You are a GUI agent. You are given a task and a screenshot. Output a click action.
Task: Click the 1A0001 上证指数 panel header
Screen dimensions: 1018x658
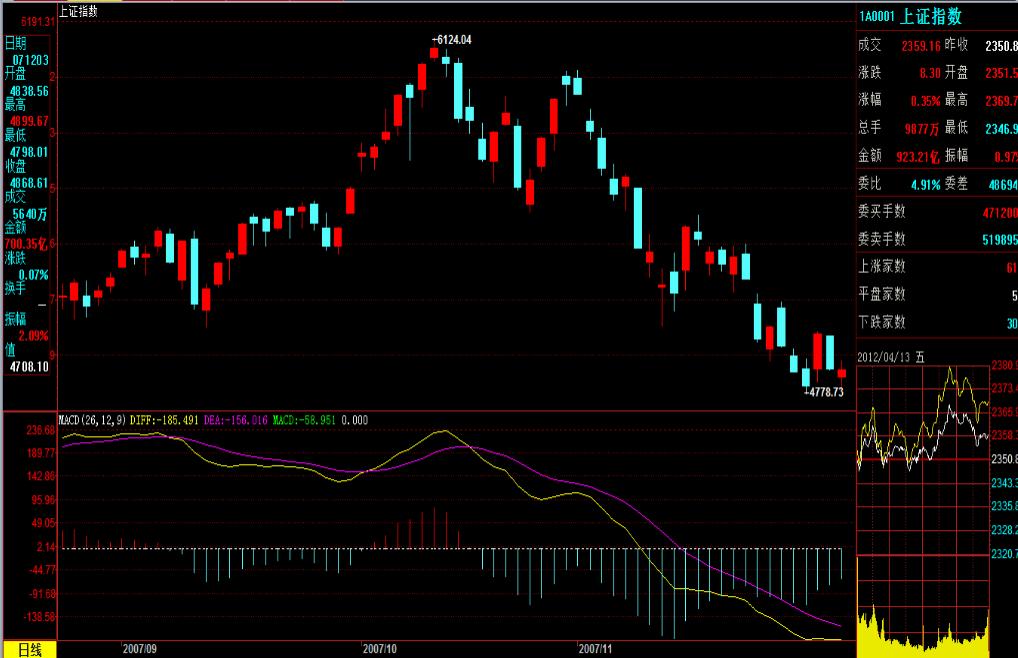910,16
